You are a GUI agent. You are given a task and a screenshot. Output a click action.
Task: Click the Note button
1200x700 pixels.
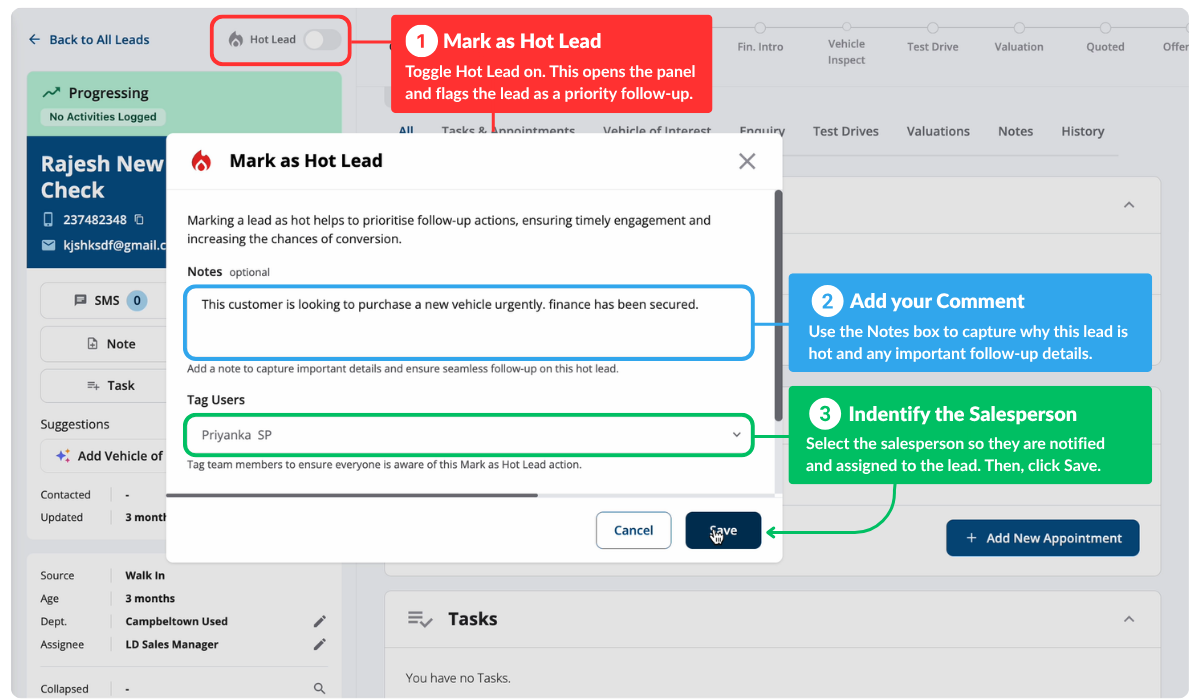104,343
